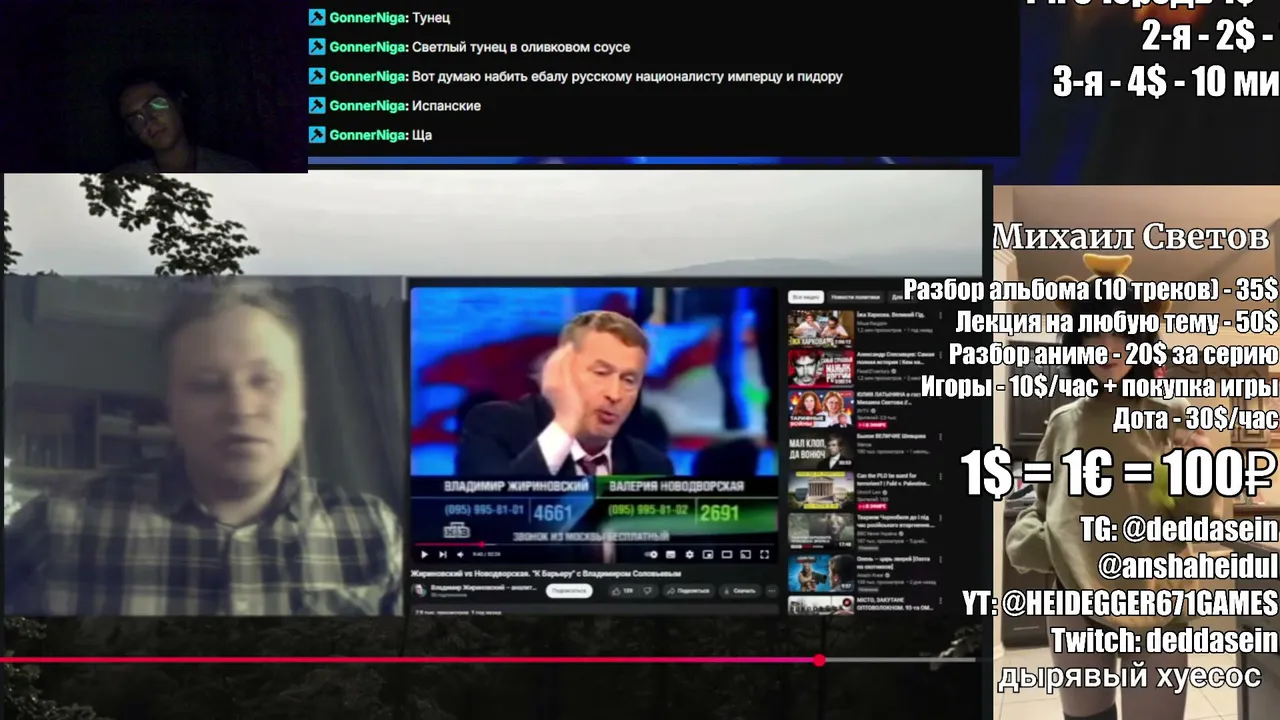Switch the player to theater mode
The image size is (1280, 720).
click(727, 554)
